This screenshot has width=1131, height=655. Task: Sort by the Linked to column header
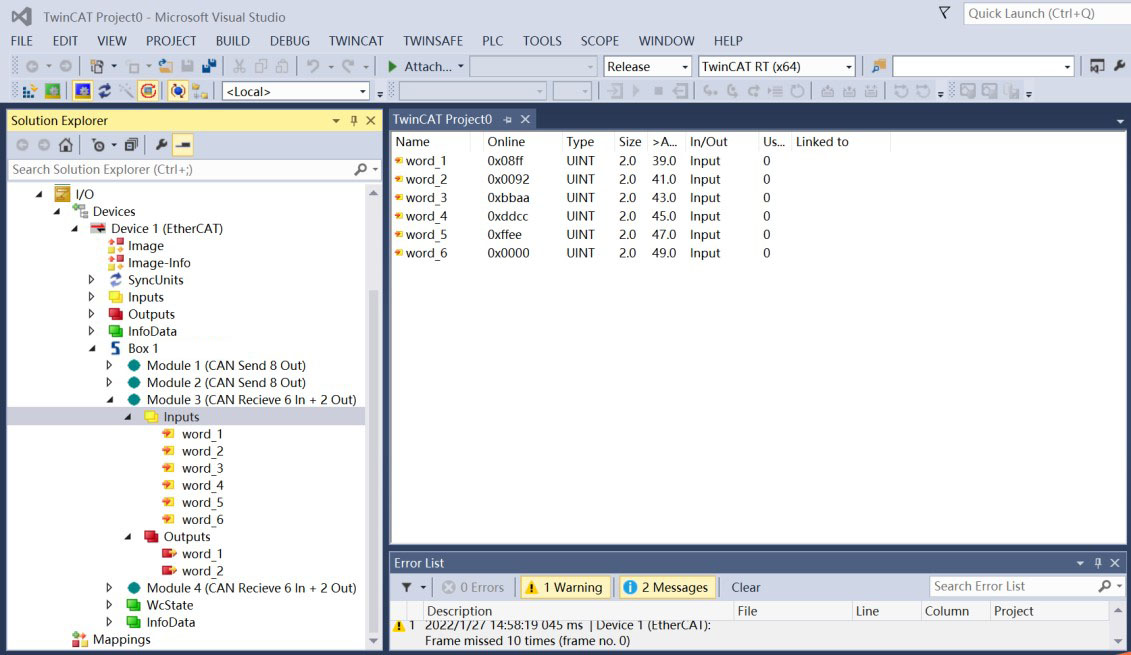point(822,142)
